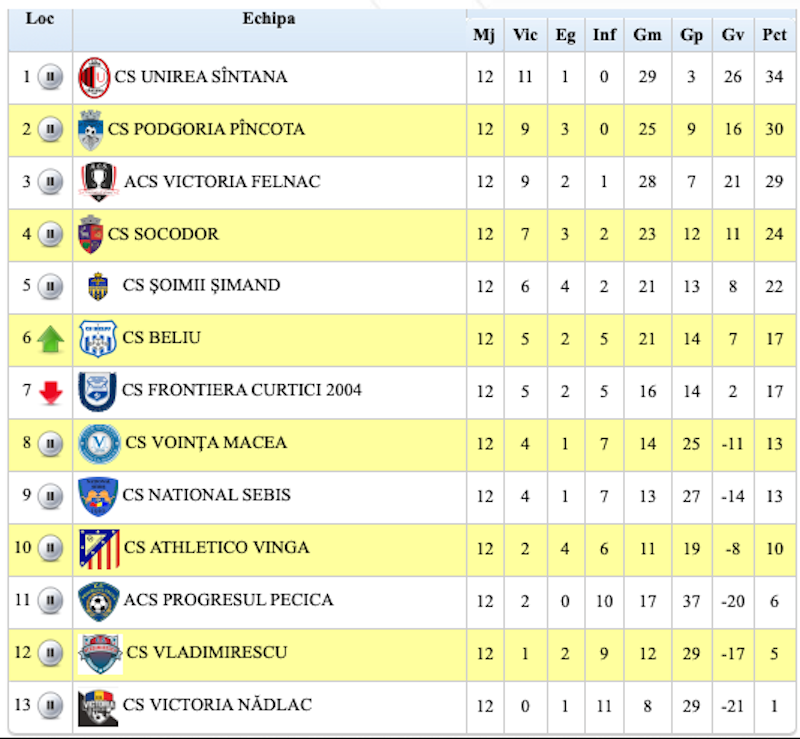The height and width of the screenshot is (739, 800).
Task: Click the red down arrow at position 7
Action: click(x=51, y=392)
